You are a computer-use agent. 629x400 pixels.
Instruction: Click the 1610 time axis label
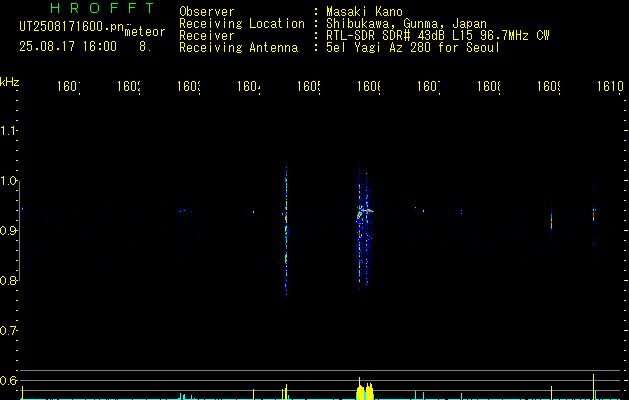[x=610, y=86]
